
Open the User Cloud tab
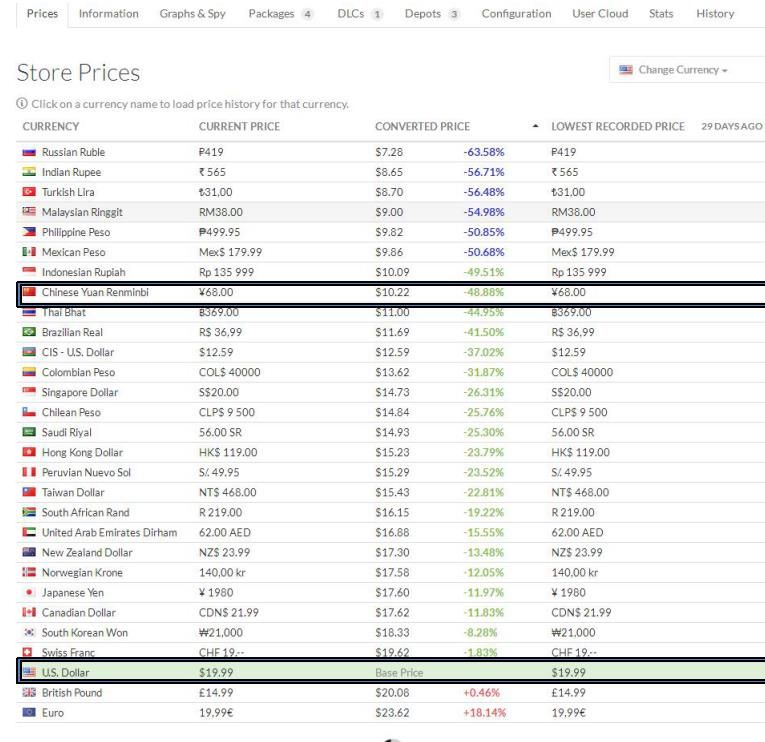click(600, 14)
